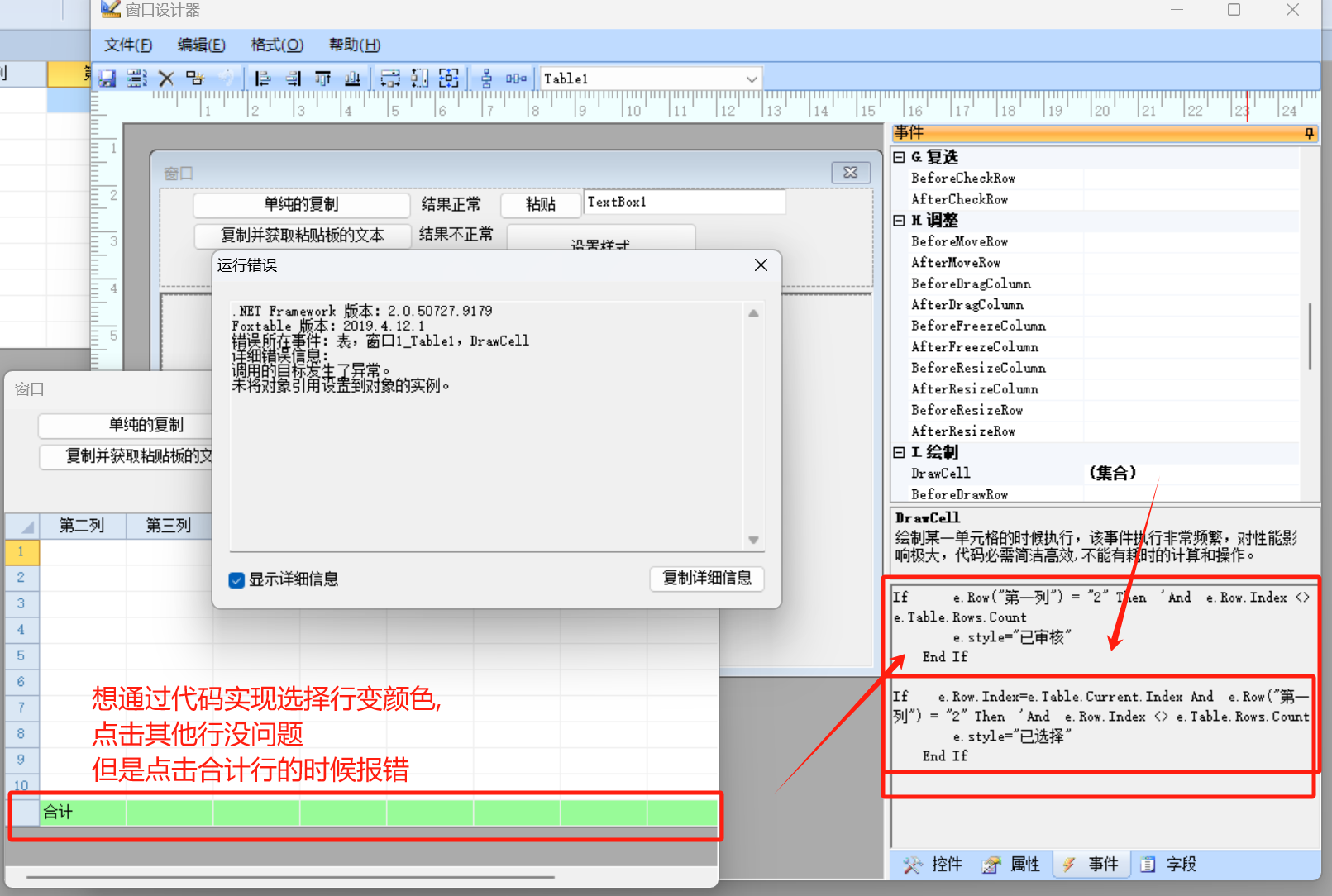1332x896 pixels.
Task: Click the 粘贴 button in the designer
Action: (541, 204)
